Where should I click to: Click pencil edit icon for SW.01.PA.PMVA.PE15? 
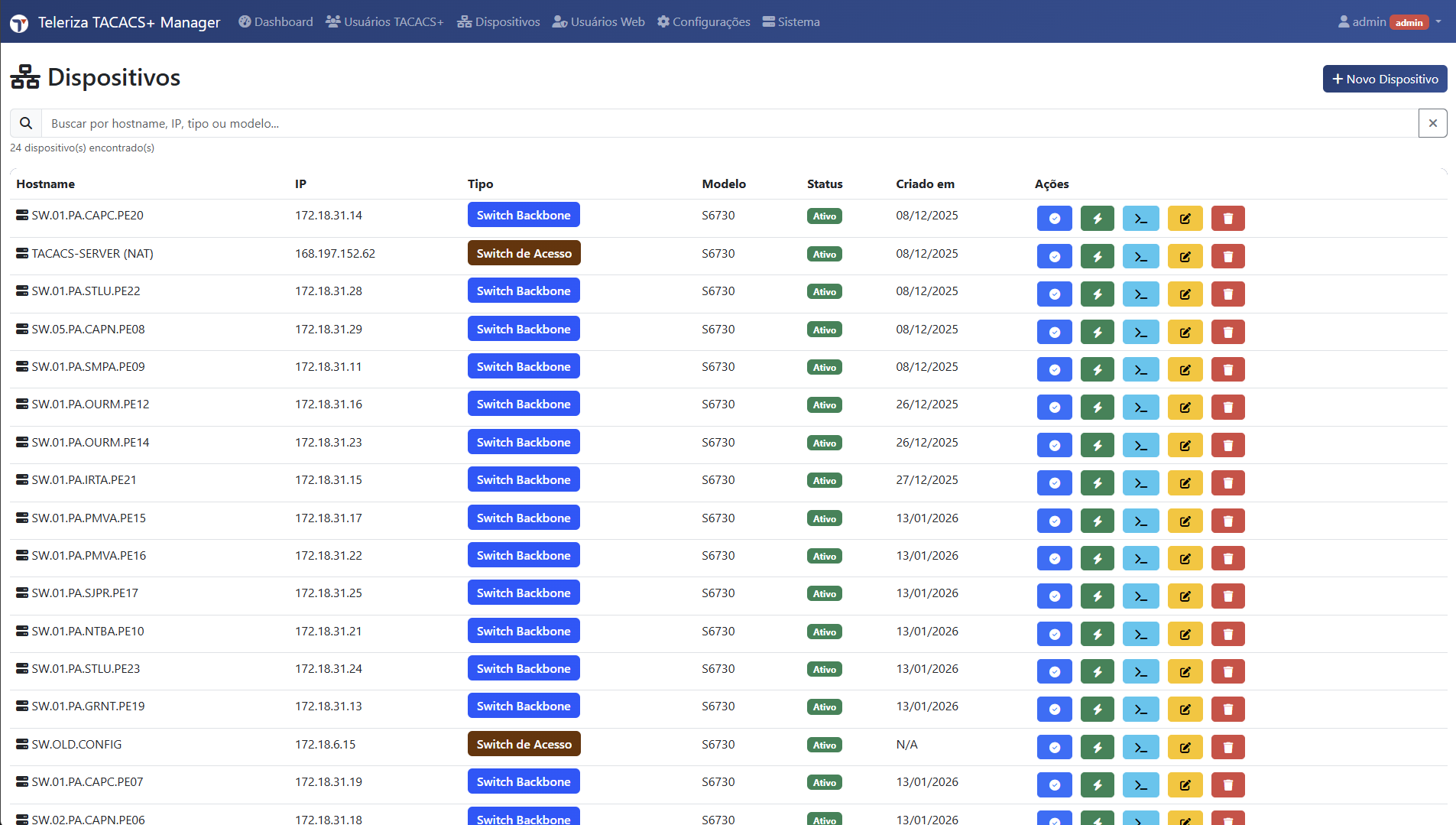(1185, 521)
